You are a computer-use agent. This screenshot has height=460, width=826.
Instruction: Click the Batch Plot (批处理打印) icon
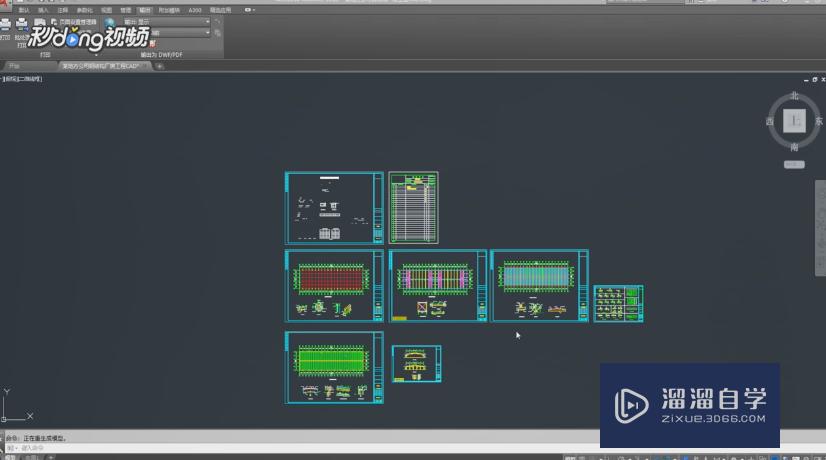tap(22, 24)
